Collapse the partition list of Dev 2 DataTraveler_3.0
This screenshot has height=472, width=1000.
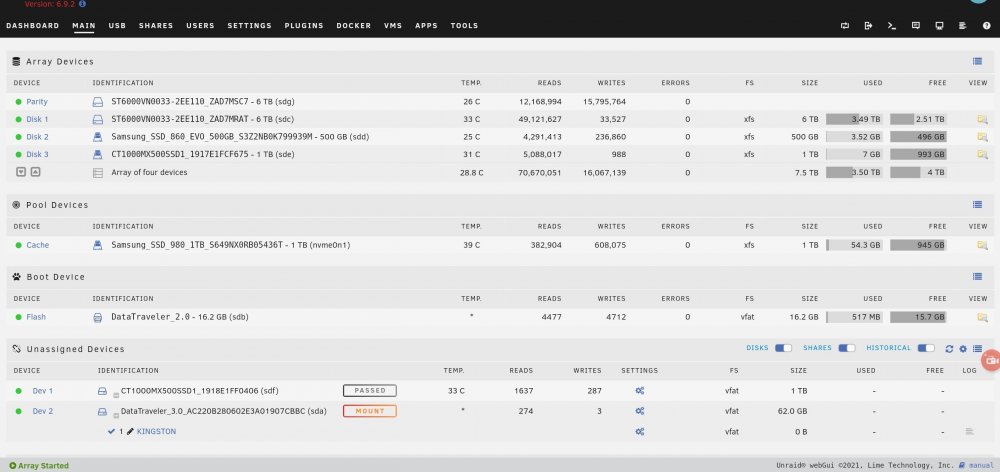tap(116, 416)
